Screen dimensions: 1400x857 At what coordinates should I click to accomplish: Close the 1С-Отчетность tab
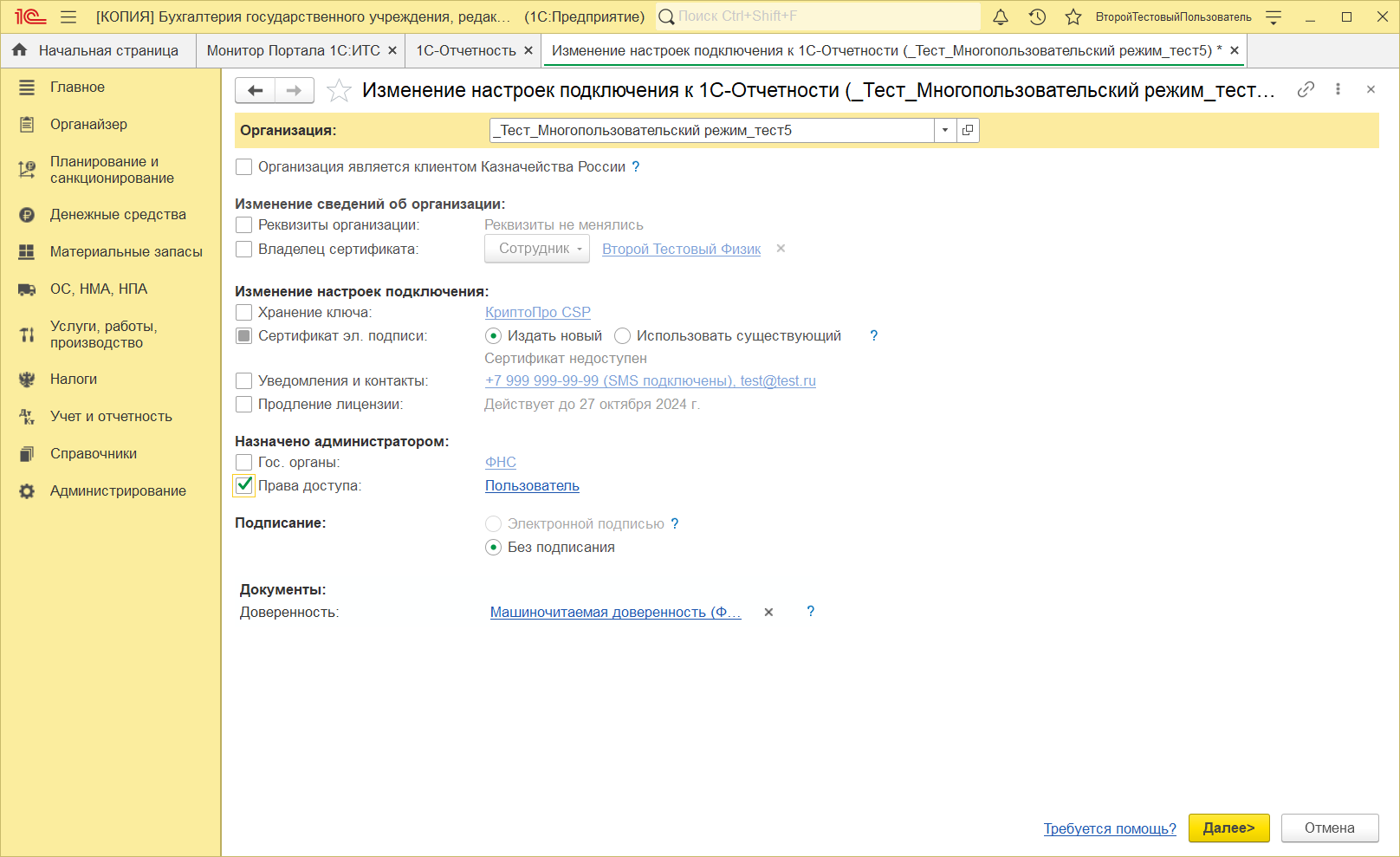click(x=528, y=50)
